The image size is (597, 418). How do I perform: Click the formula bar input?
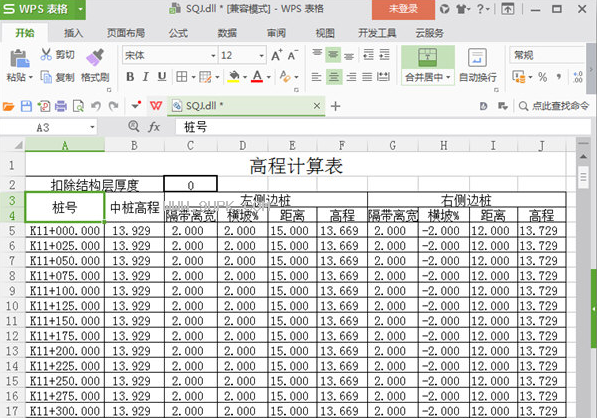click(x=383, y=127)
